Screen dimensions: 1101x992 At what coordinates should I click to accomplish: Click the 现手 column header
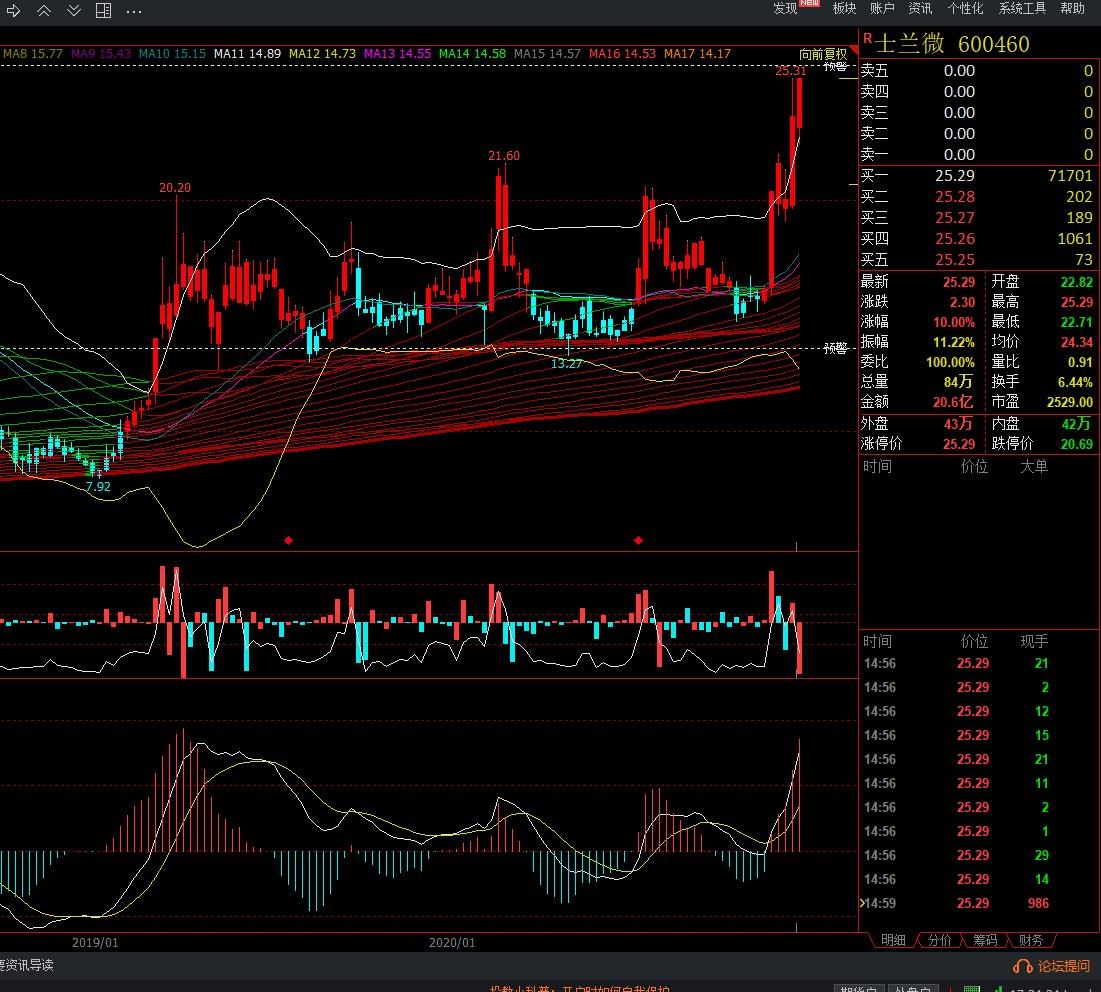(1034, 642)
